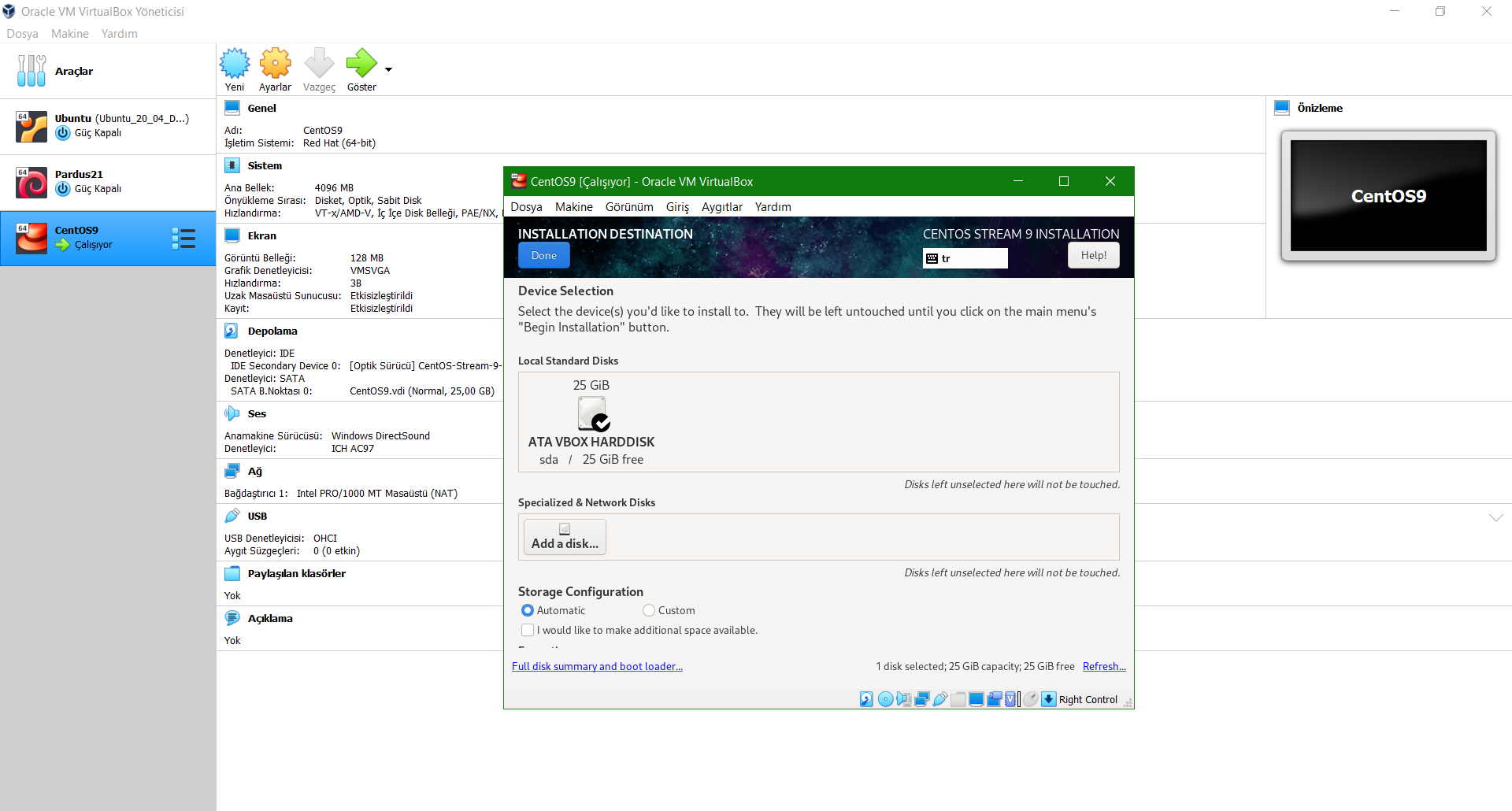Click the Ağ network section icon
Screen dimensions: 1512x811
point(232,471)
